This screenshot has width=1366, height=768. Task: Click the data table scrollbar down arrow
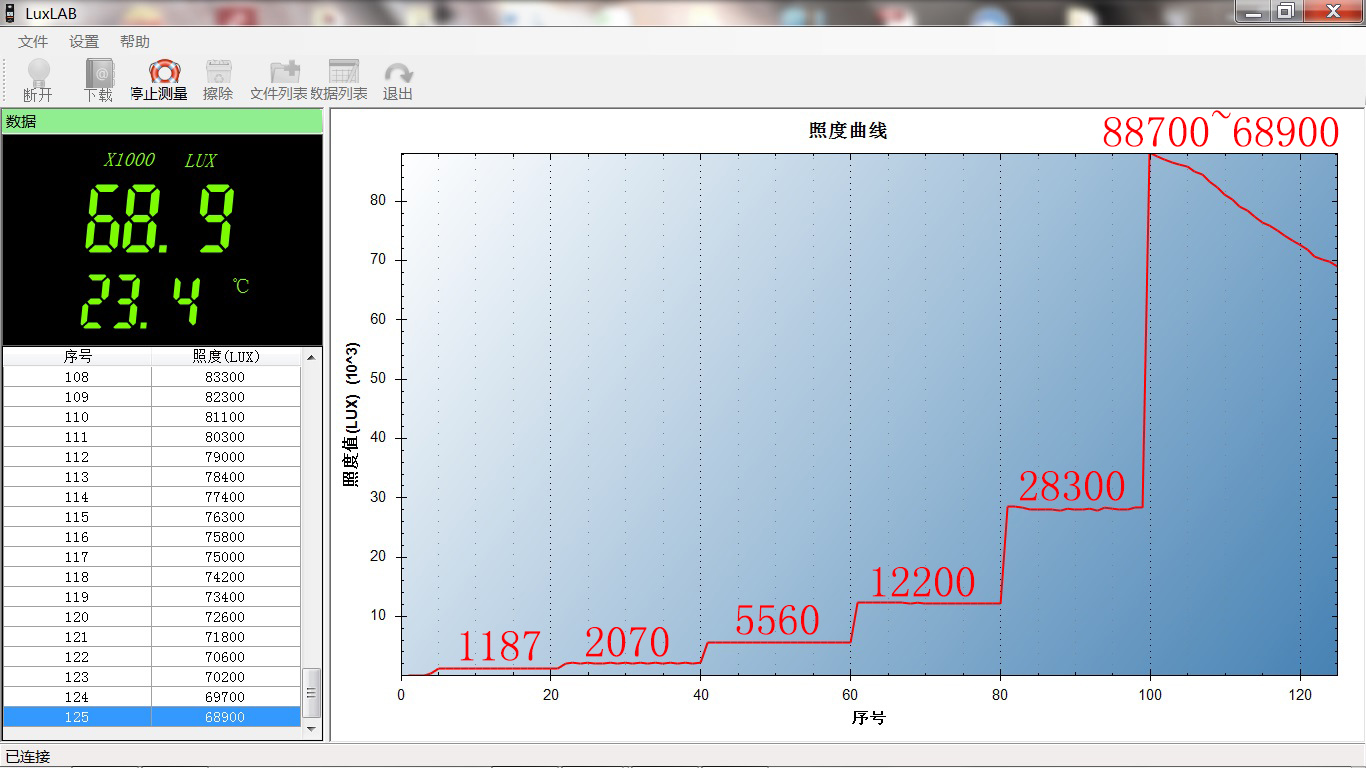(312, 729)
